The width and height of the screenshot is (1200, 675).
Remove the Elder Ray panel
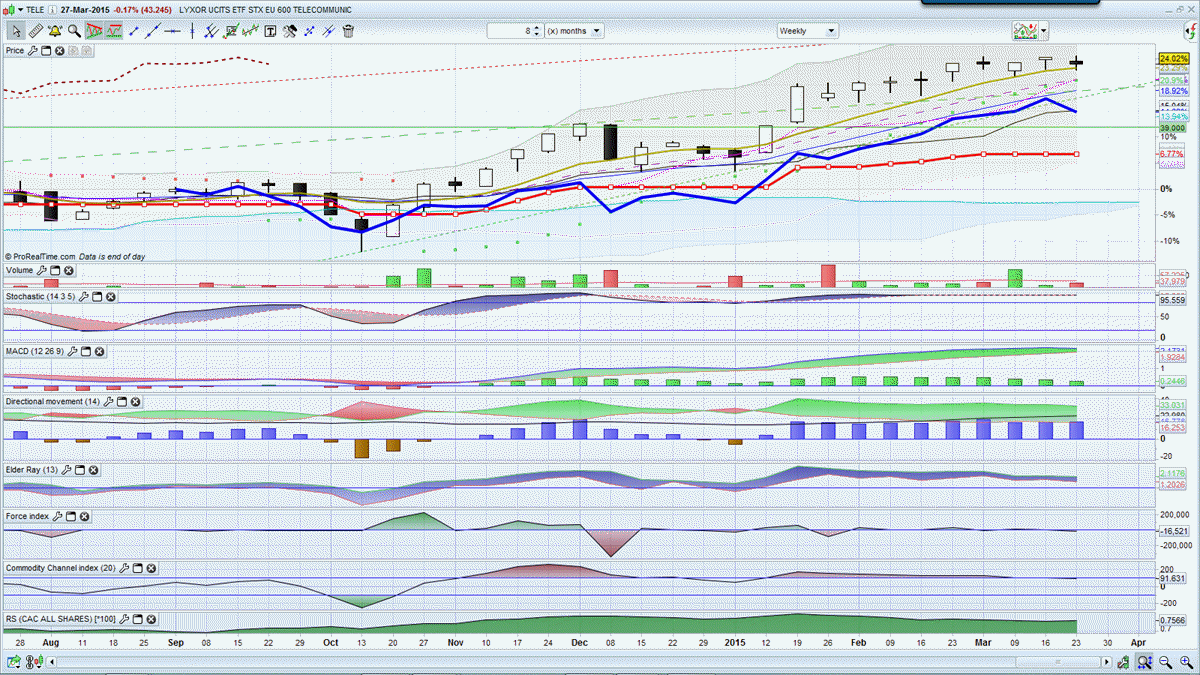pyautogui.click(x=93, y=470)
